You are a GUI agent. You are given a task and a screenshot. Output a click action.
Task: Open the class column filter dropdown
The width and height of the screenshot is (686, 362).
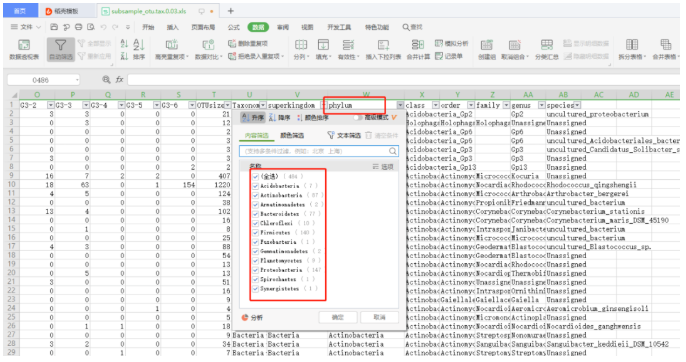click(435, 105)
